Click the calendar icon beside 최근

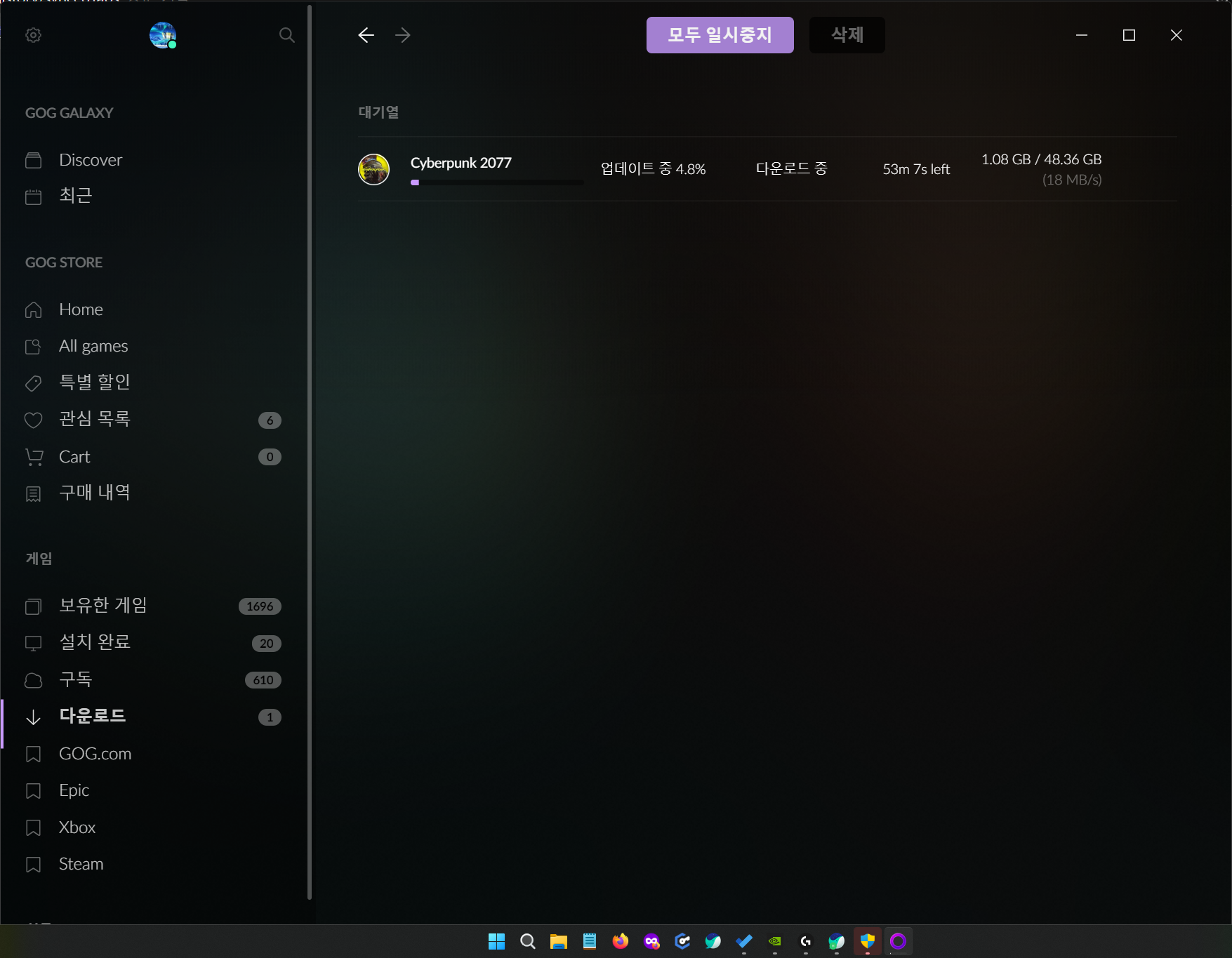pos(33,197)
